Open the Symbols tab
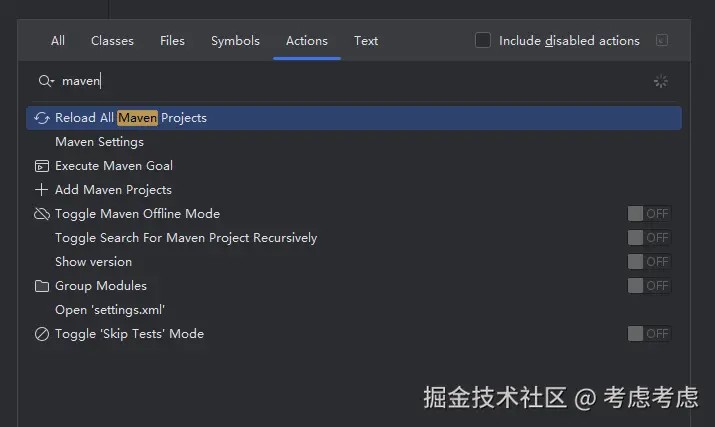This screenshot has width=715, height=427. click(235, 41)
